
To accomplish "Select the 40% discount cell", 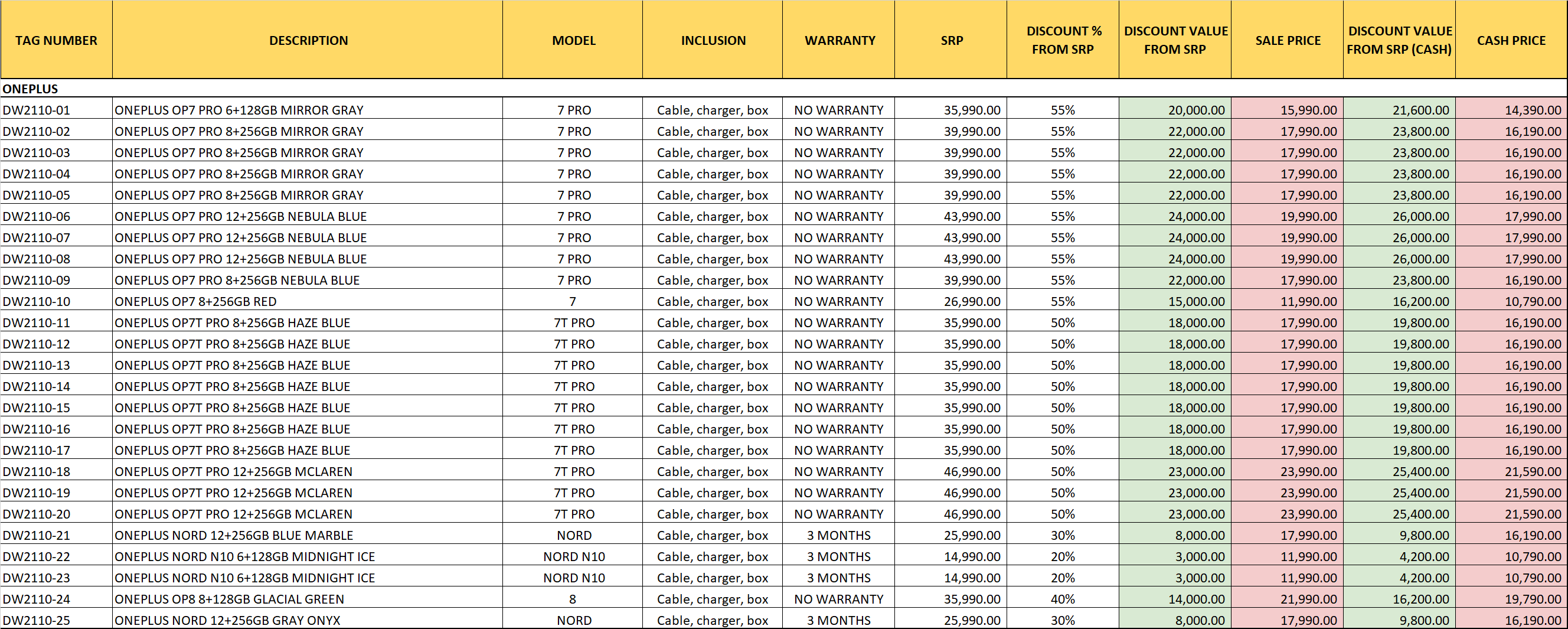I will point(1063,599).
